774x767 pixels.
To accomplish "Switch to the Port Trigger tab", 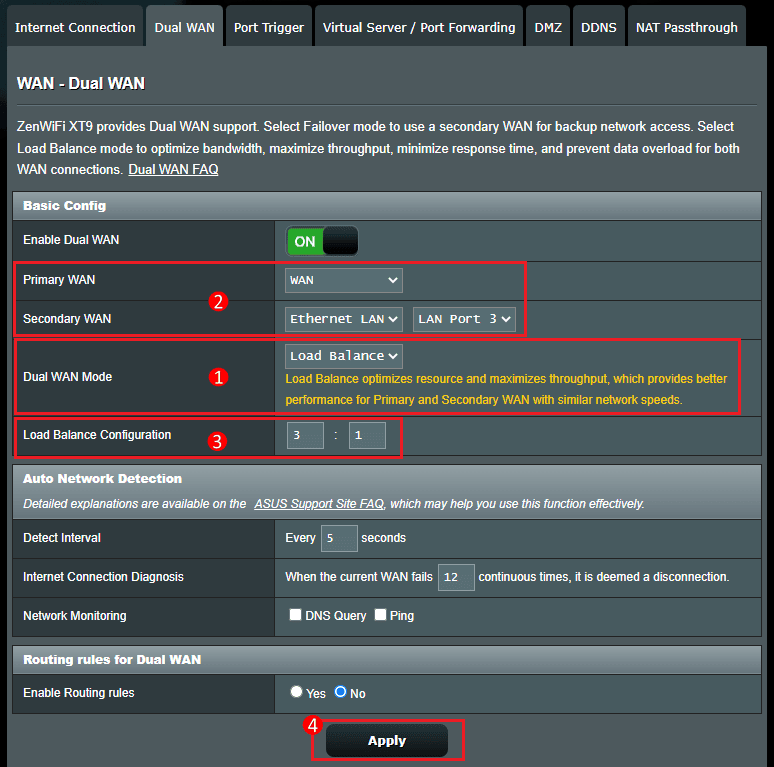I will click(267, 27).
